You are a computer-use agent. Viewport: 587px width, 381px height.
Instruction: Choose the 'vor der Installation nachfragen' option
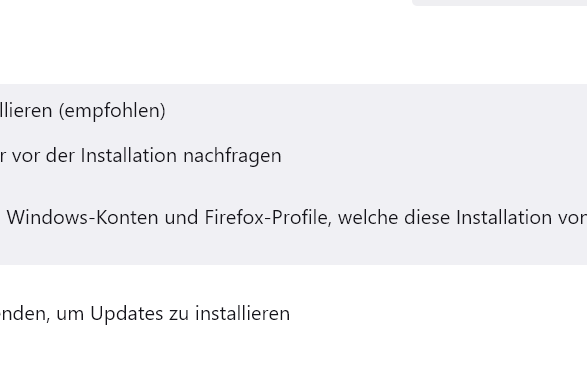click(x=141, y=156)
